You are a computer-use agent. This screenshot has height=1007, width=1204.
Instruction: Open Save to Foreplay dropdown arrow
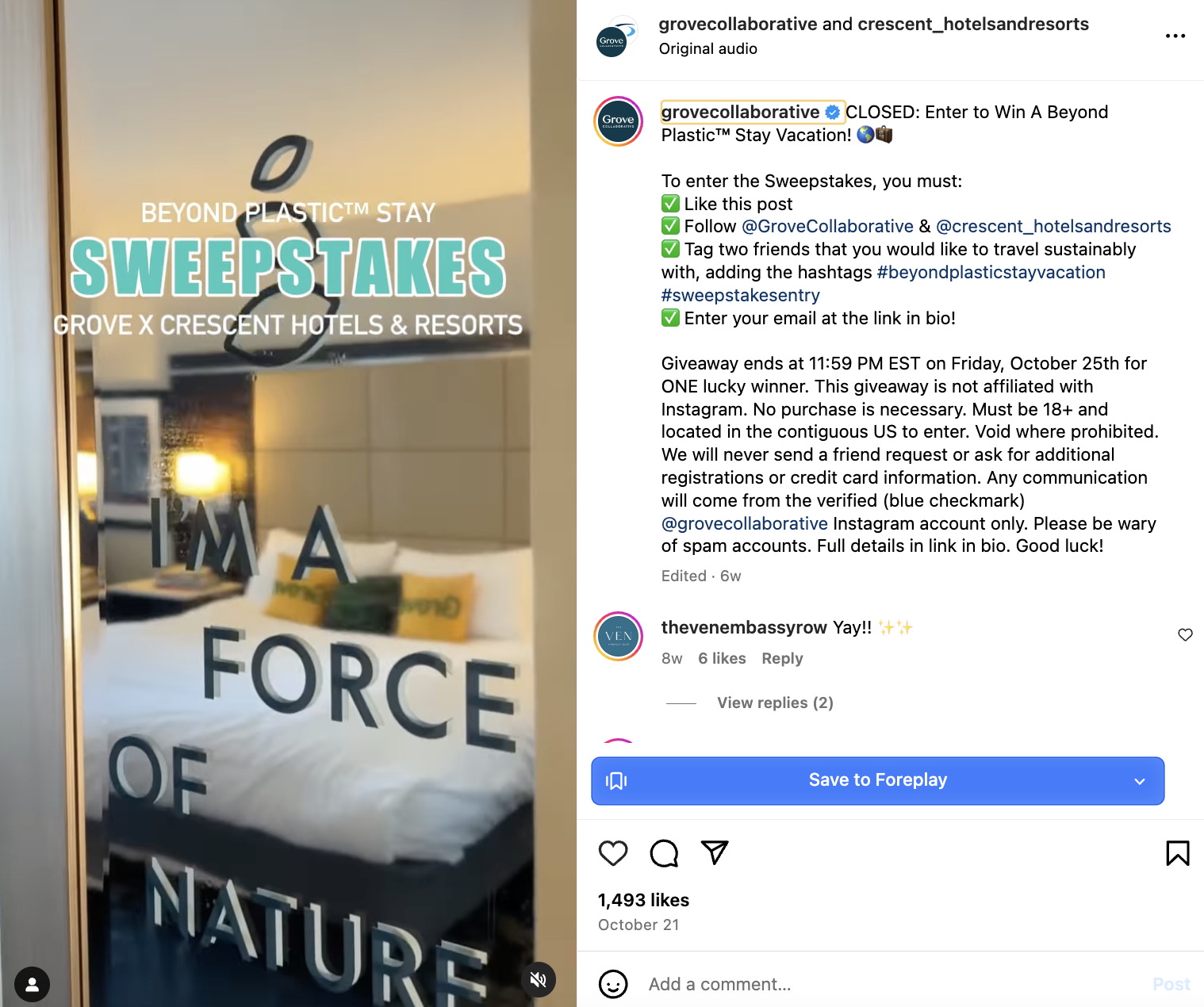pos(1140,781)
